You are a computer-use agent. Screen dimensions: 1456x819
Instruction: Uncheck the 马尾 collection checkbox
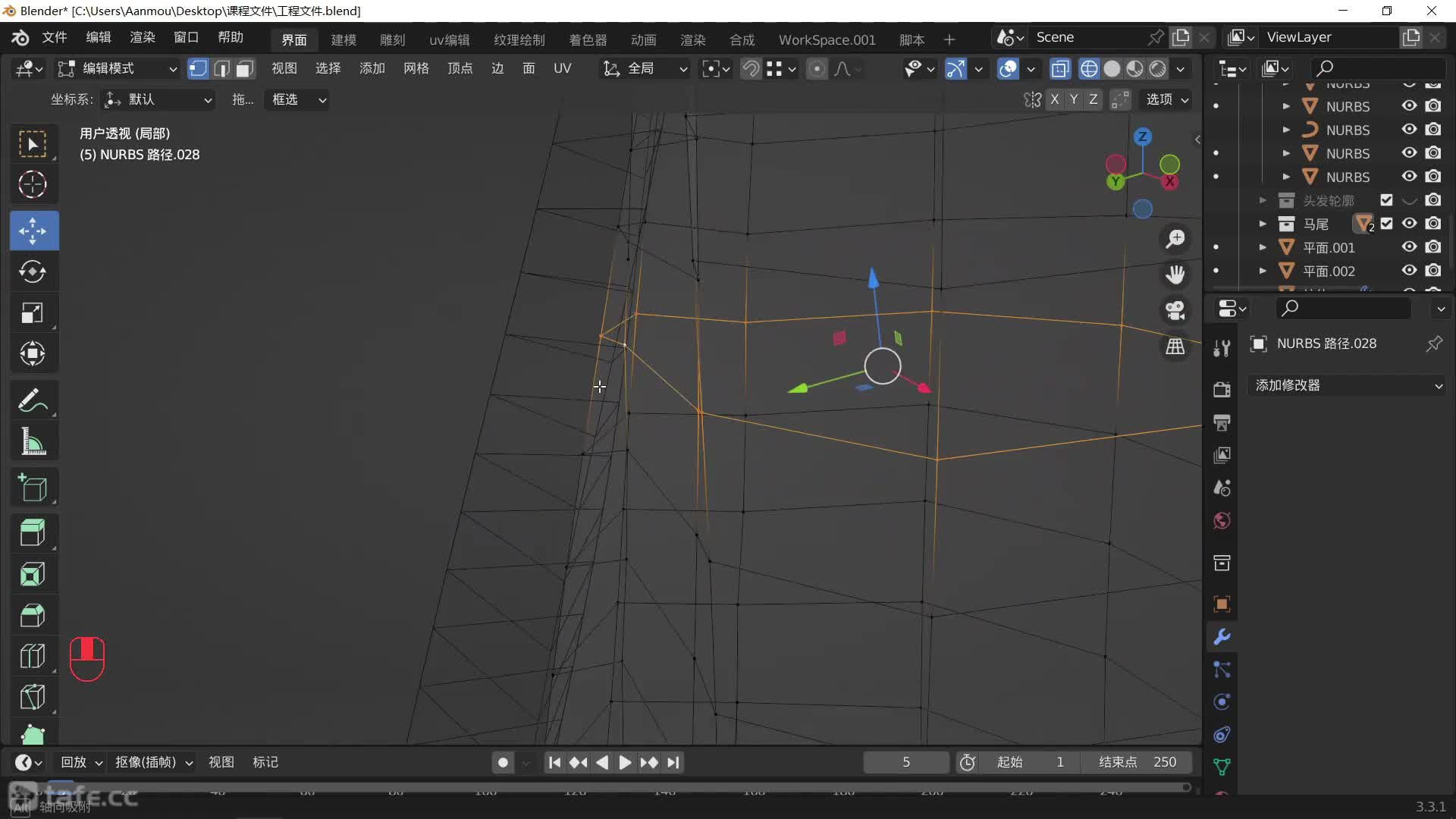tap(1386, 224)
